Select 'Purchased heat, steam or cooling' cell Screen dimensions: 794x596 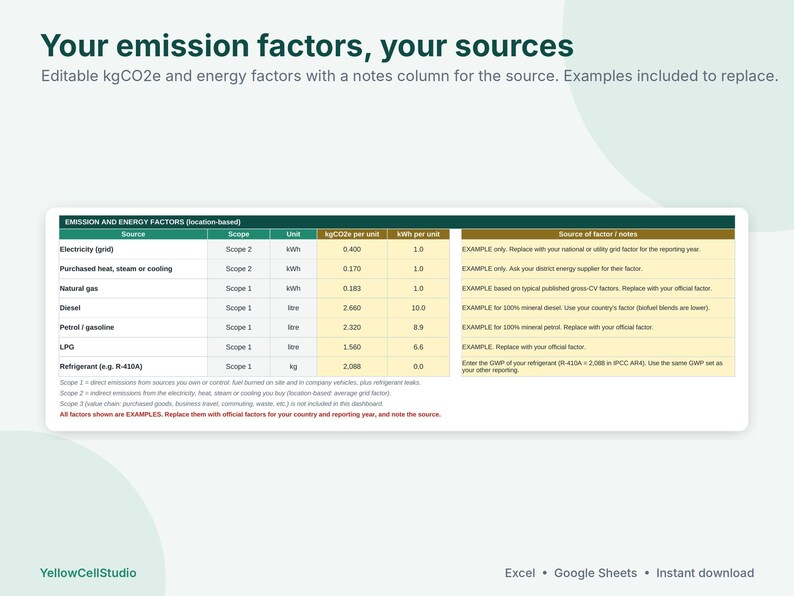tap(133, 269)
